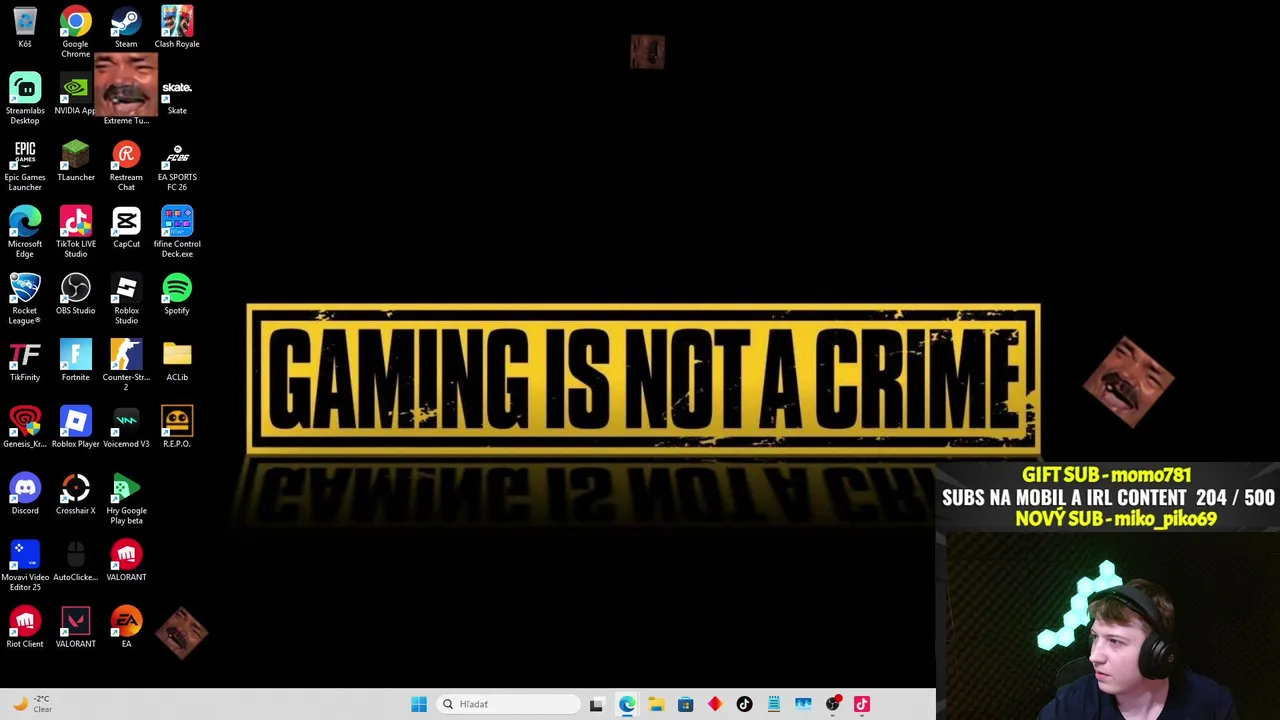1280x720 pixels.
Task: Open the pink TikTok LIVE Studio taskbar icon
Action: click(862, 704)
